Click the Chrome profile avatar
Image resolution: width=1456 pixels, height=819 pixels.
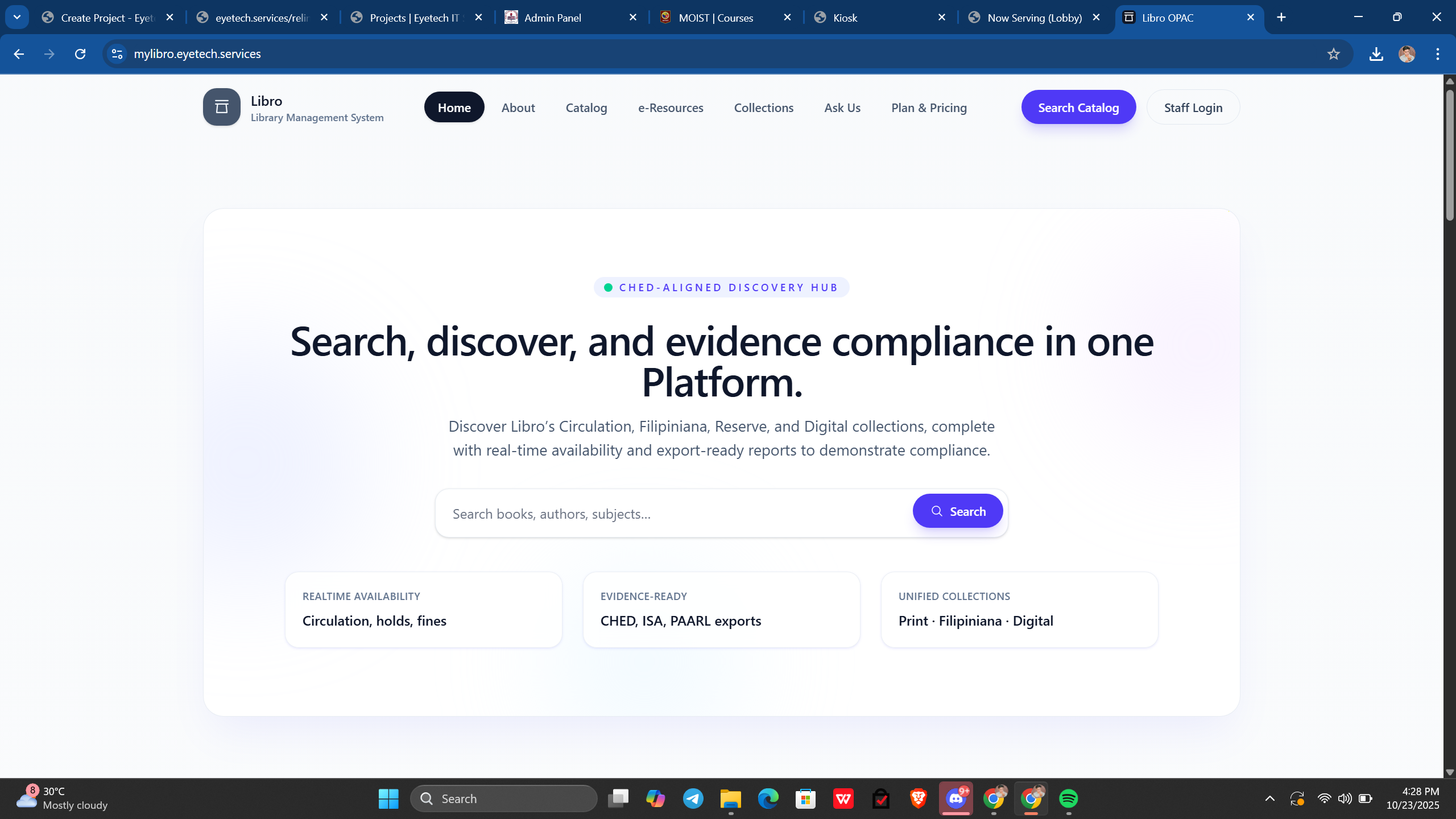point(1407,54)
